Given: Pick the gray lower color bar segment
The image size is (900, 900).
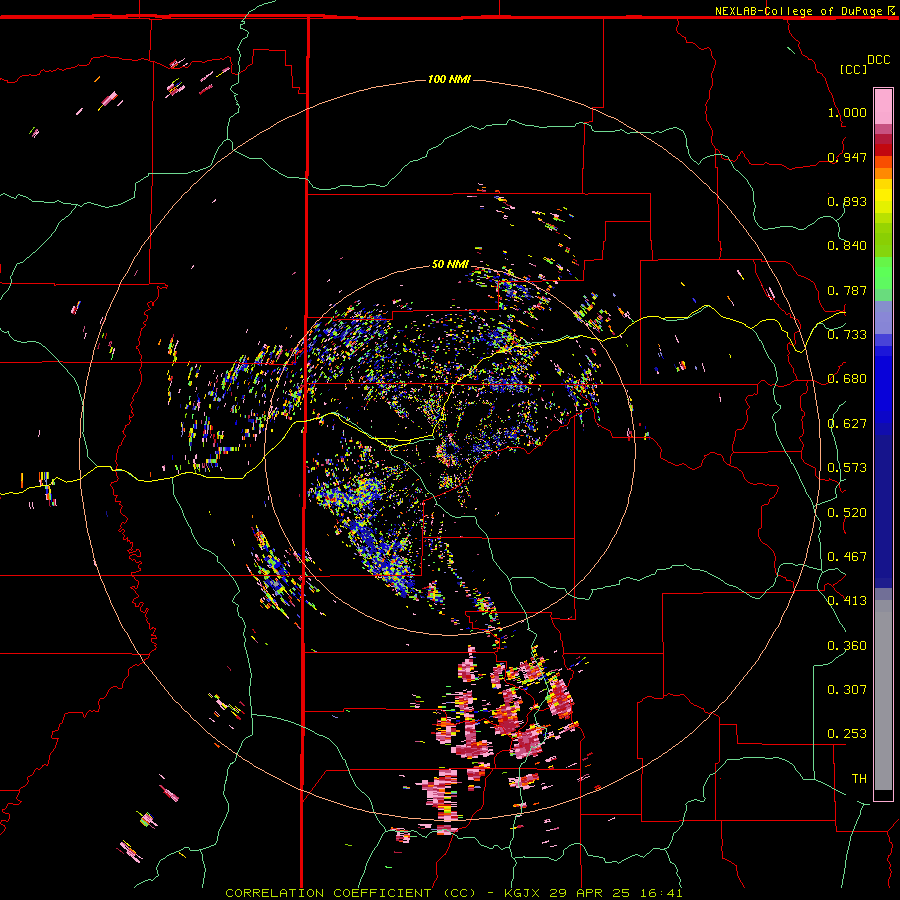Looking at the screenshot, I should [883, 695].
